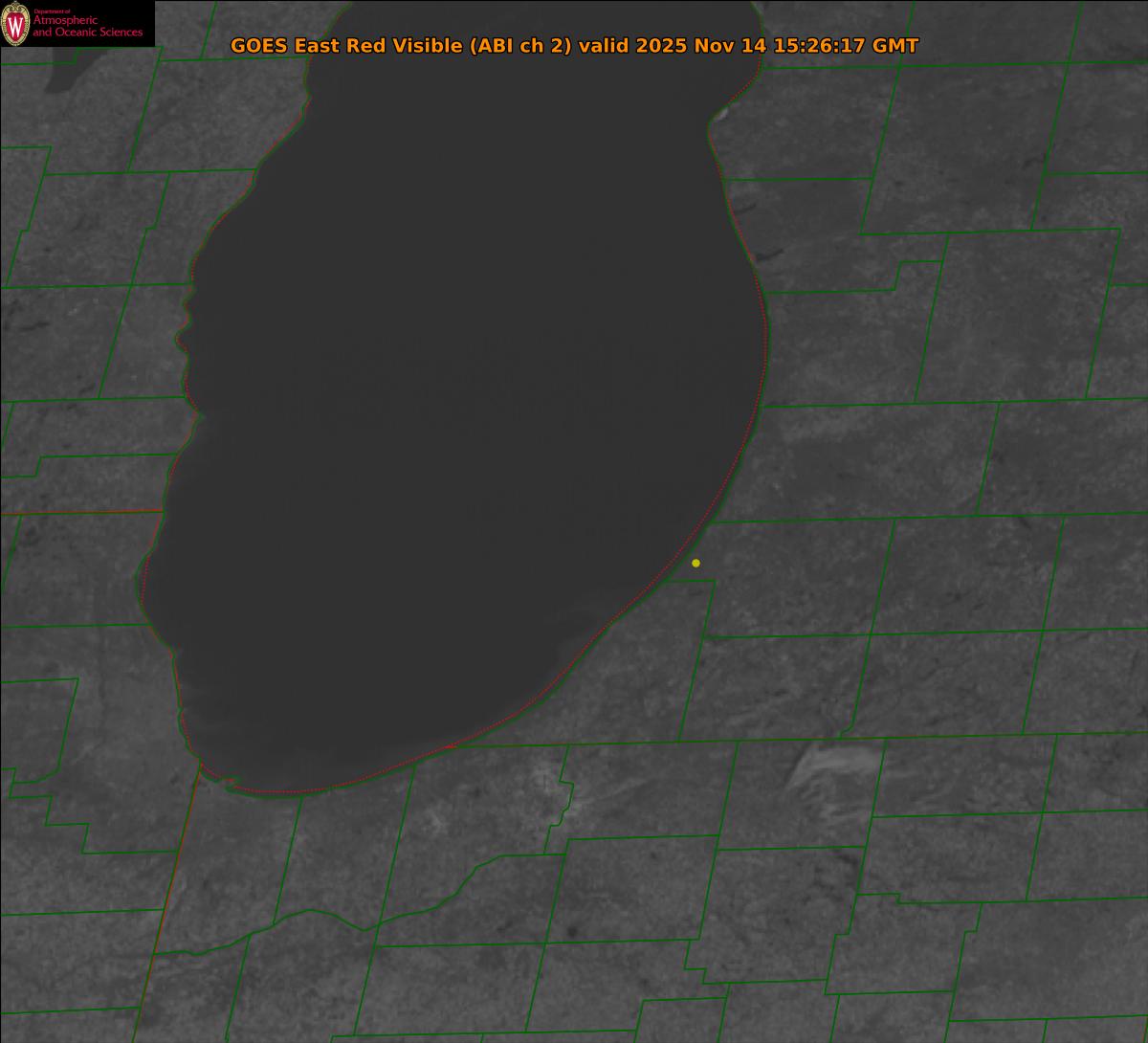Click the center of the dark lake
Screen dimensions: 1148x1043
point(459,431)
